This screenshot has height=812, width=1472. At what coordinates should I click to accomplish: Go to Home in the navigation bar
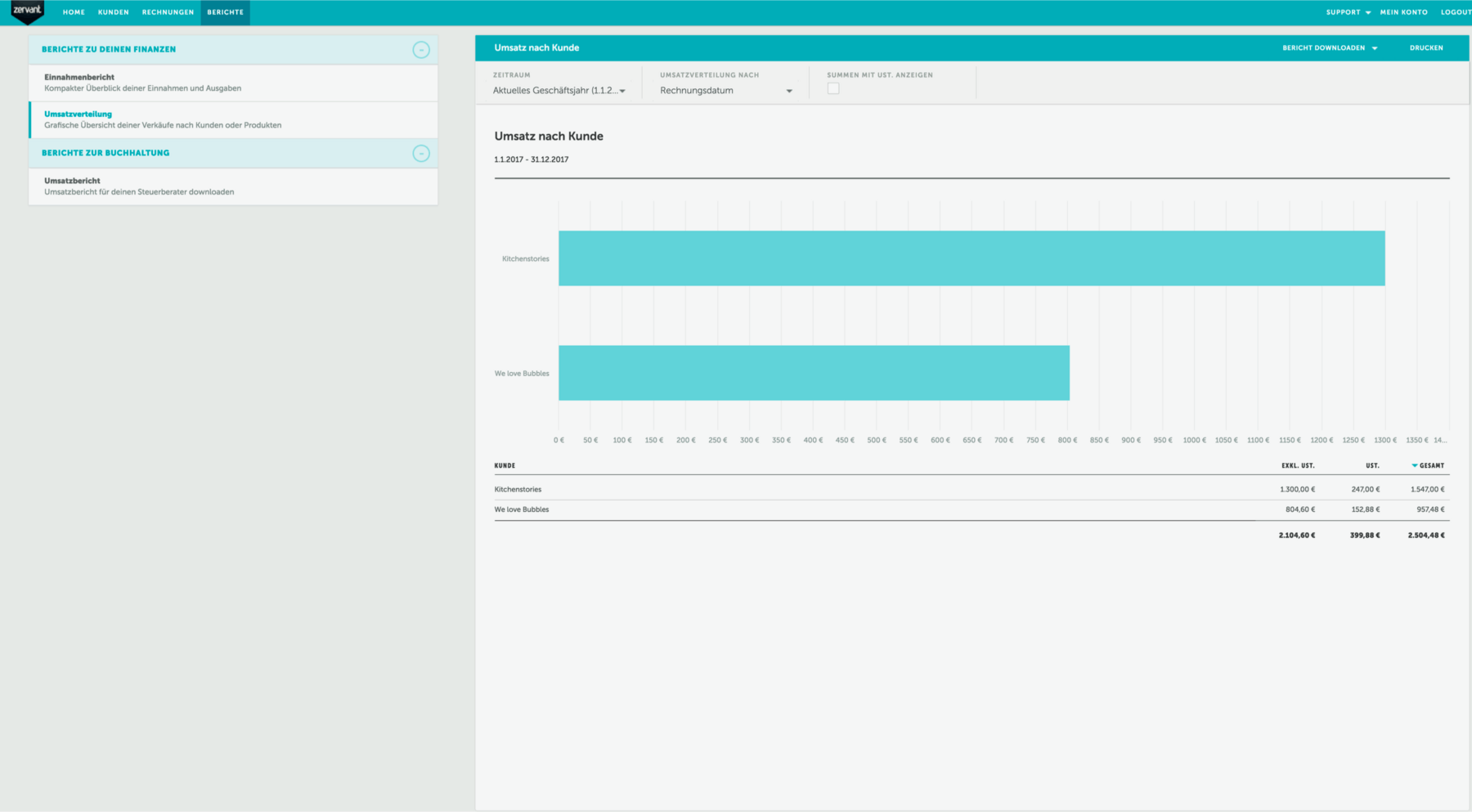click(x=74, y=12)
